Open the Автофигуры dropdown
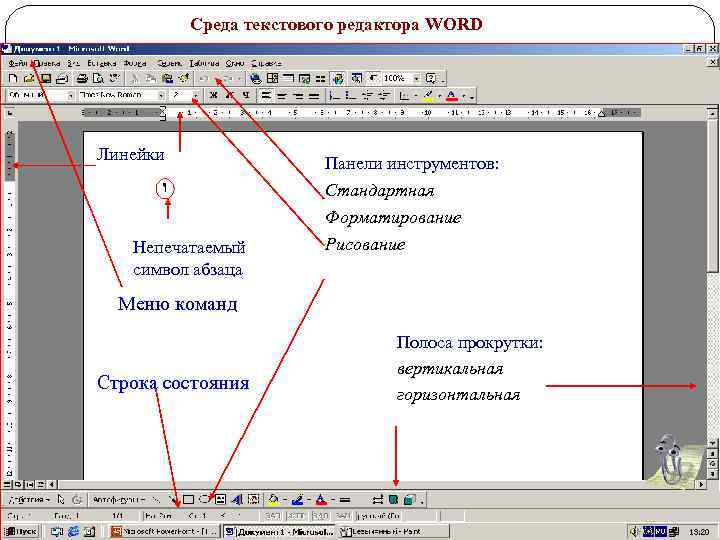The height and width of the screenshot is (540, 720). [x=119, y=499]
